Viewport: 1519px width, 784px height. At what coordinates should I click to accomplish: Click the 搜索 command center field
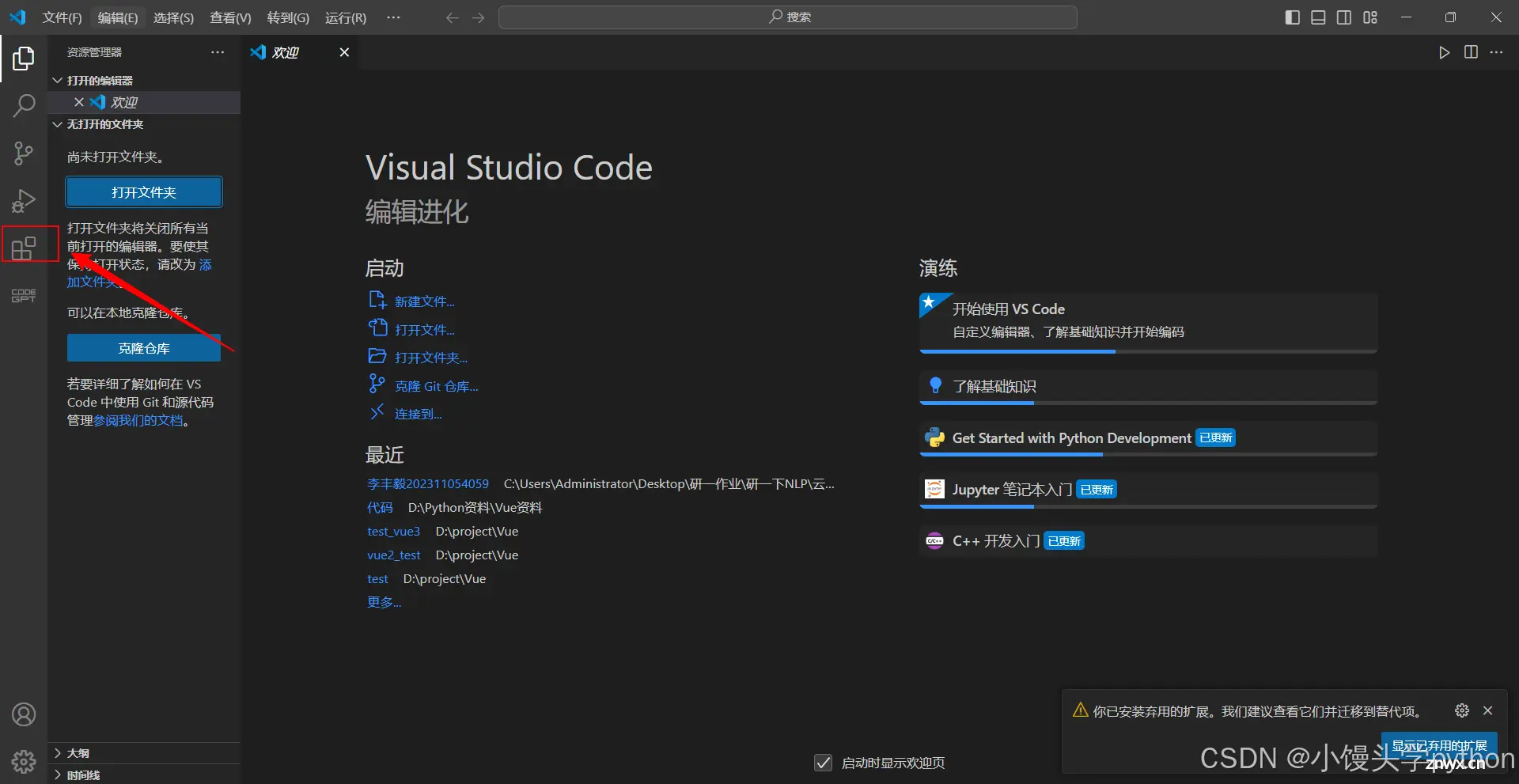click(788, 17)
